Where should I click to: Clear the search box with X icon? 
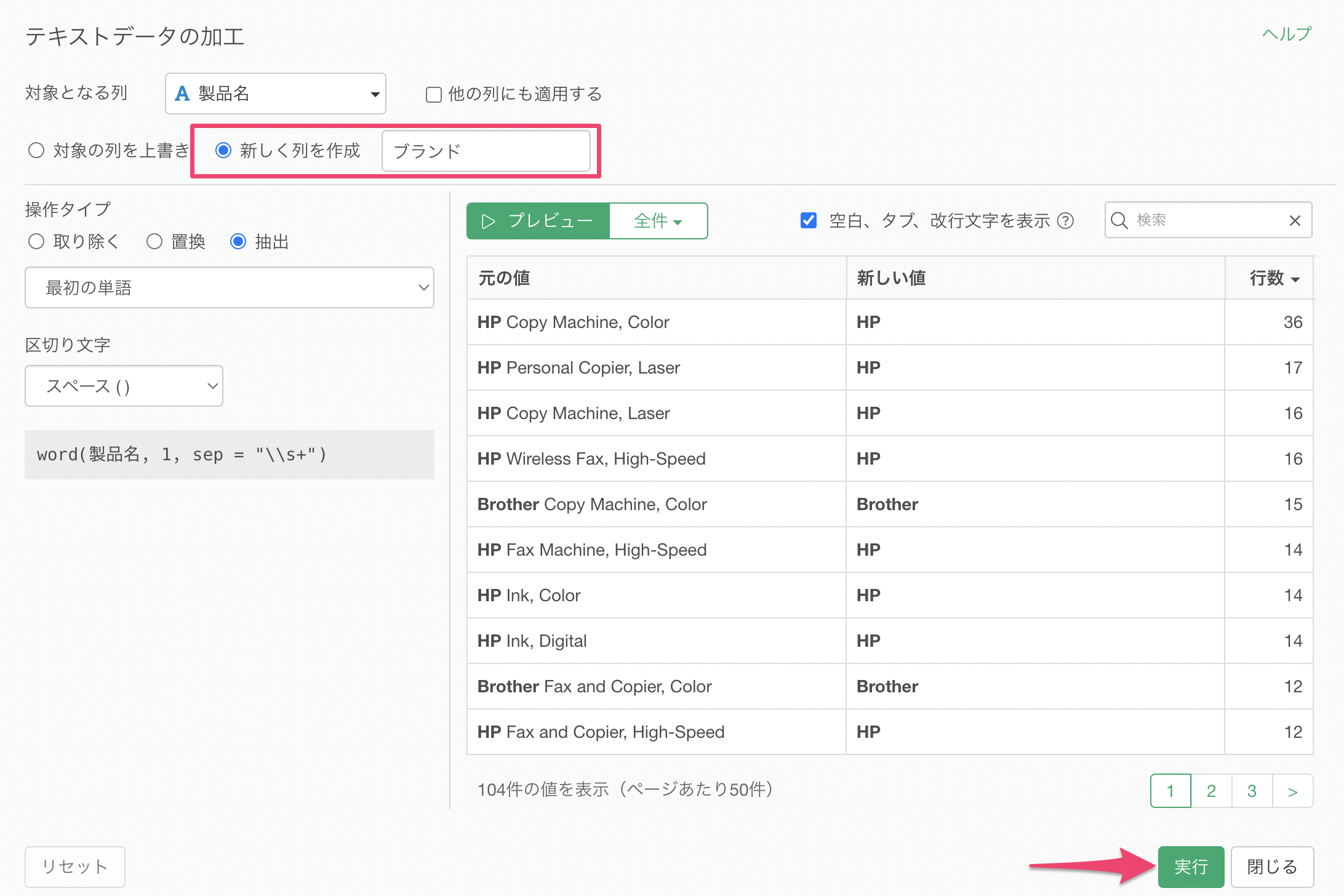[x=1295, y=220]
